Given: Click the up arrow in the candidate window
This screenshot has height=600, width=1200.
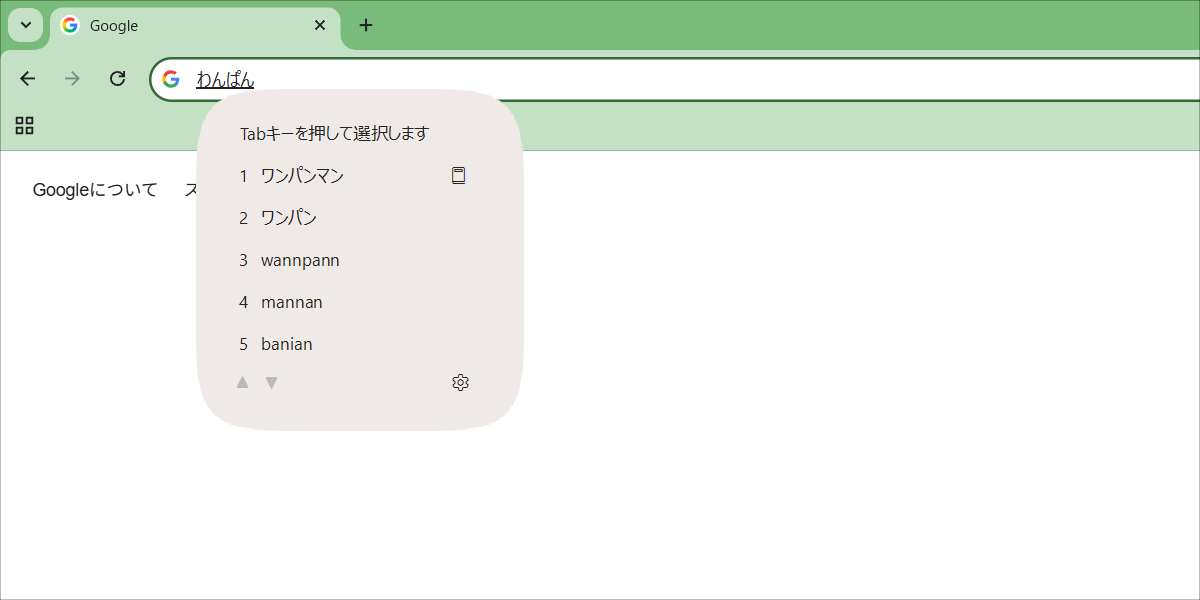Looking at the screenshot, I should [242, 381].
